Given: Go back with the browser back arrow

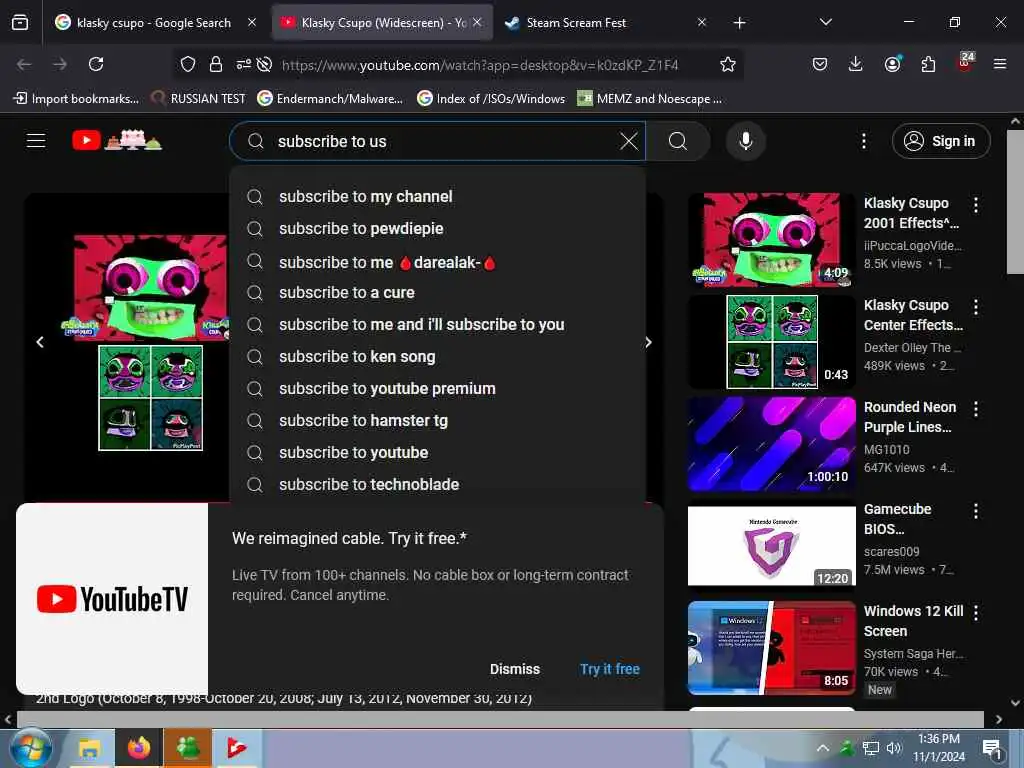Looking at the screenshot, I should (x=24, y=64).
